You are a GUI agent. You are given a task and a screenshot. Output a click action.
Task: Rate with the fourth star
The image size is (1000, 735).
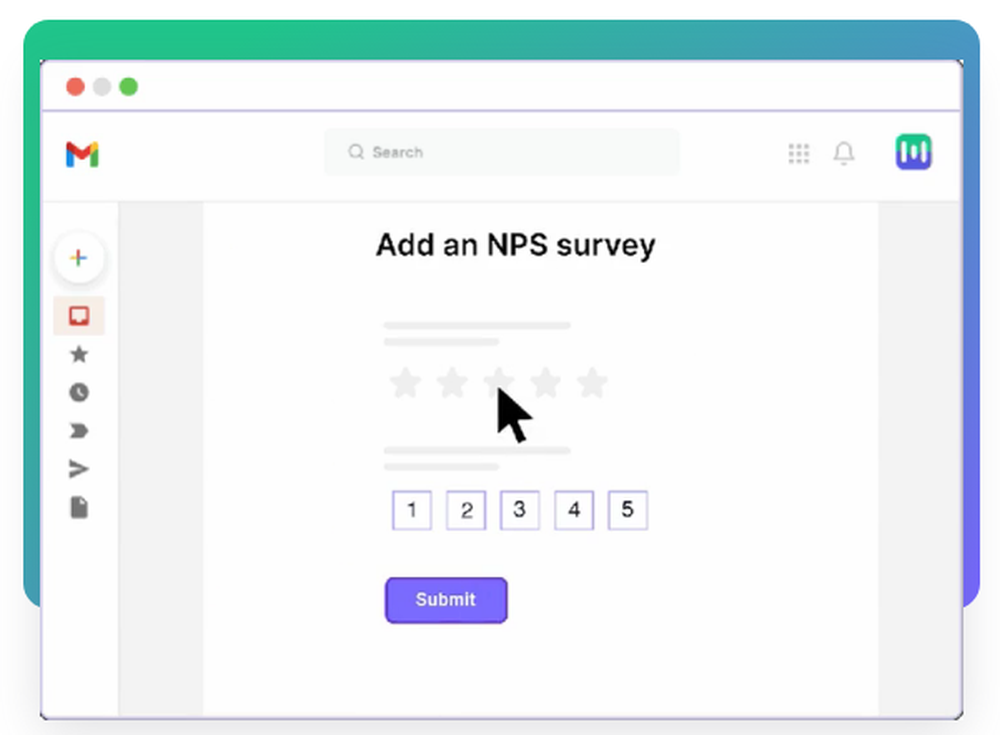coord(546,383)
